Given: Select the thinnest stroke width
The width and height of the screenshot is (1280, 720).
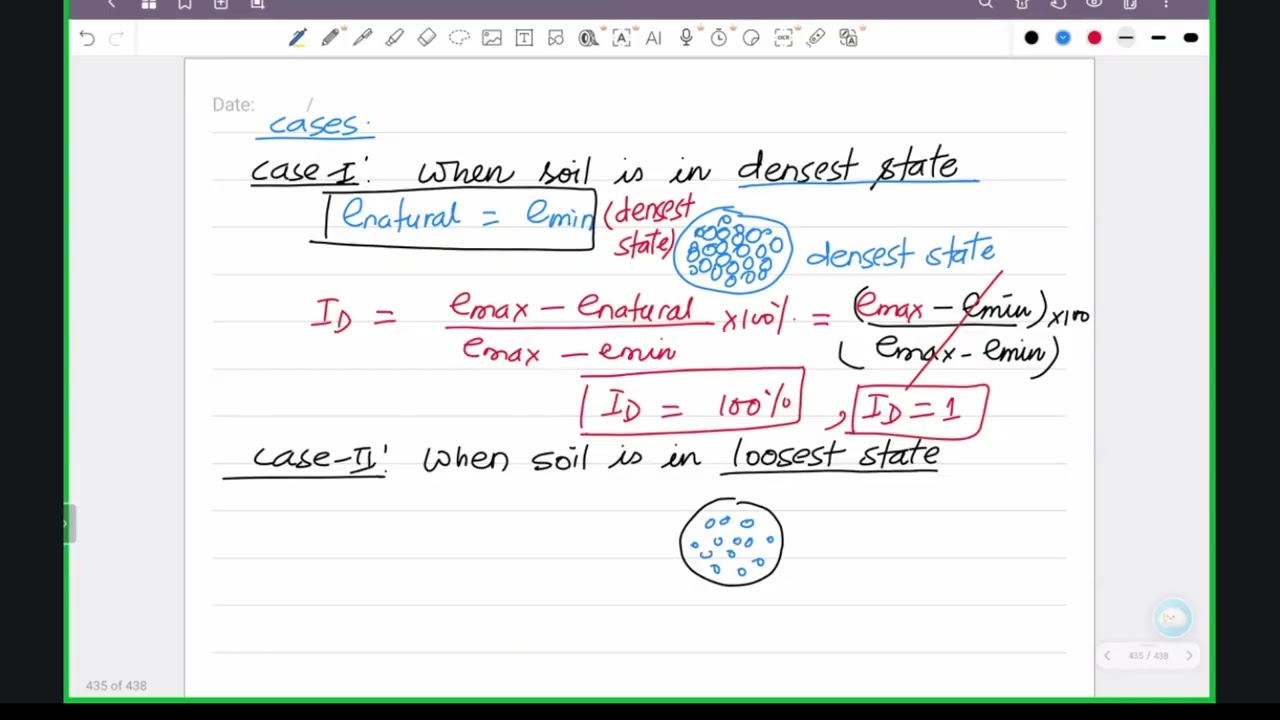Looking at the screenshot, I should [x=1126, y=38].
